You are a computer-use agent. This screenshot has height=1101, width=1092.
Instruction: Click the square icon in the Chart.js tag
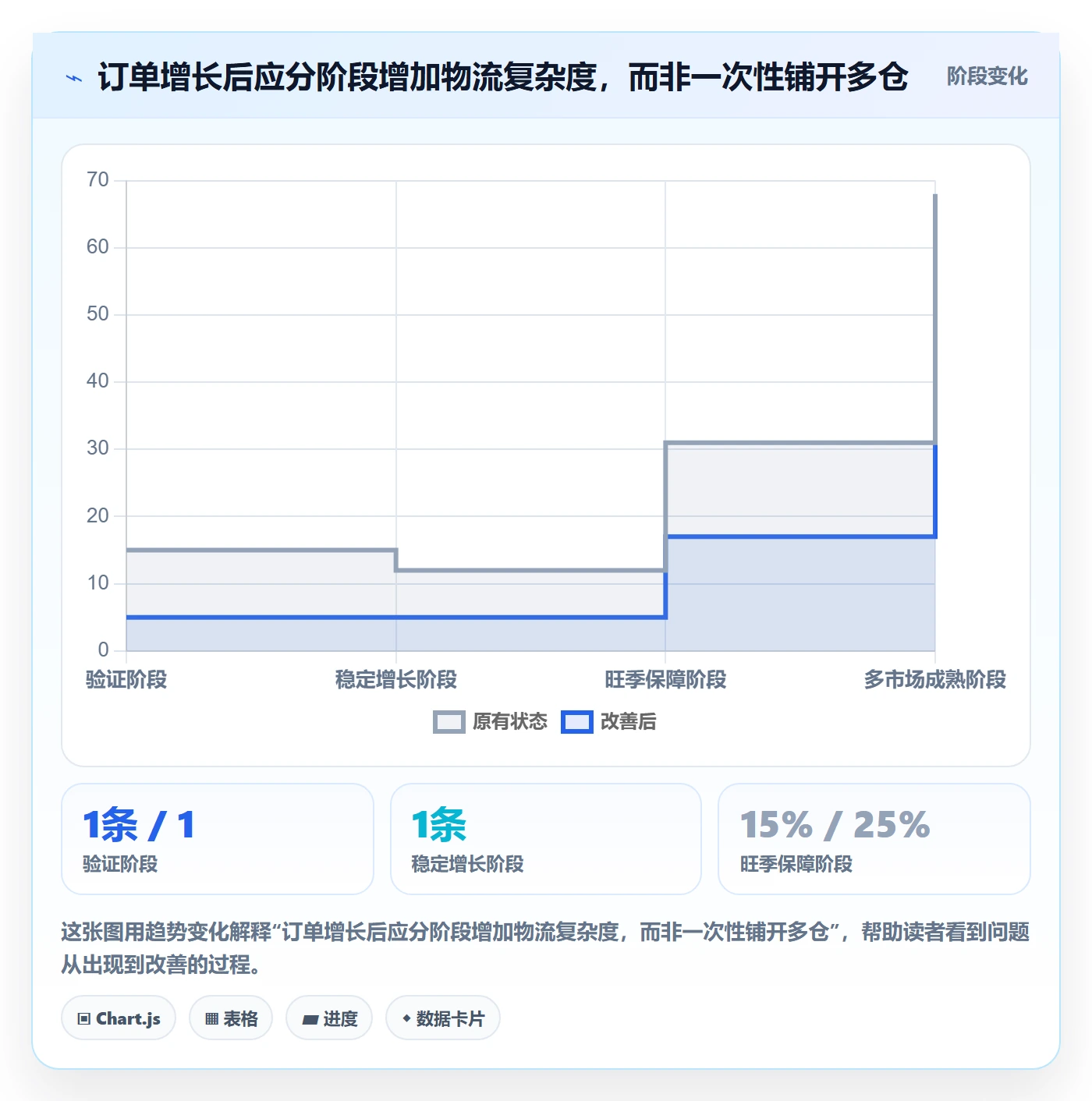click(84, 1019)
